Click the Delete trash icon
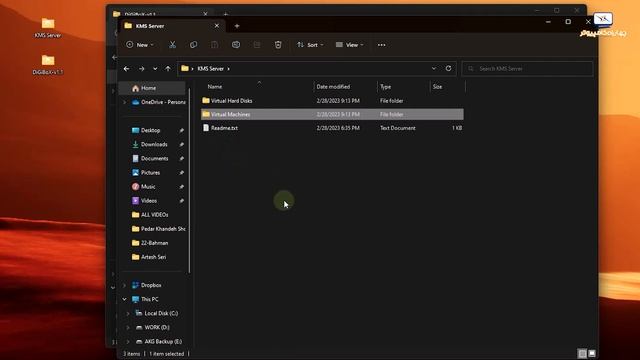640x360 pixels. [278, 45]
